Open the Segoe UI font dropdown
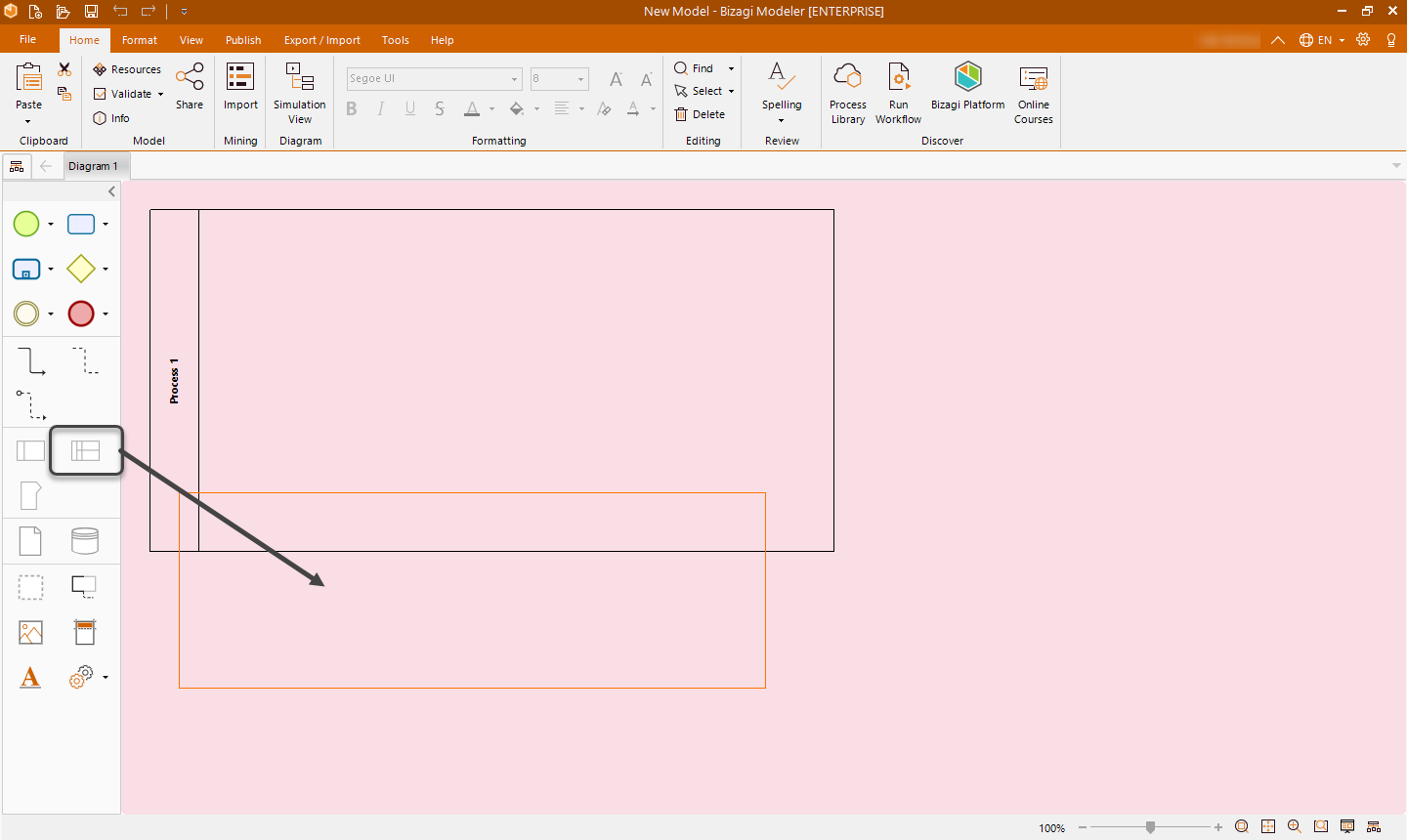 point(514,79)
